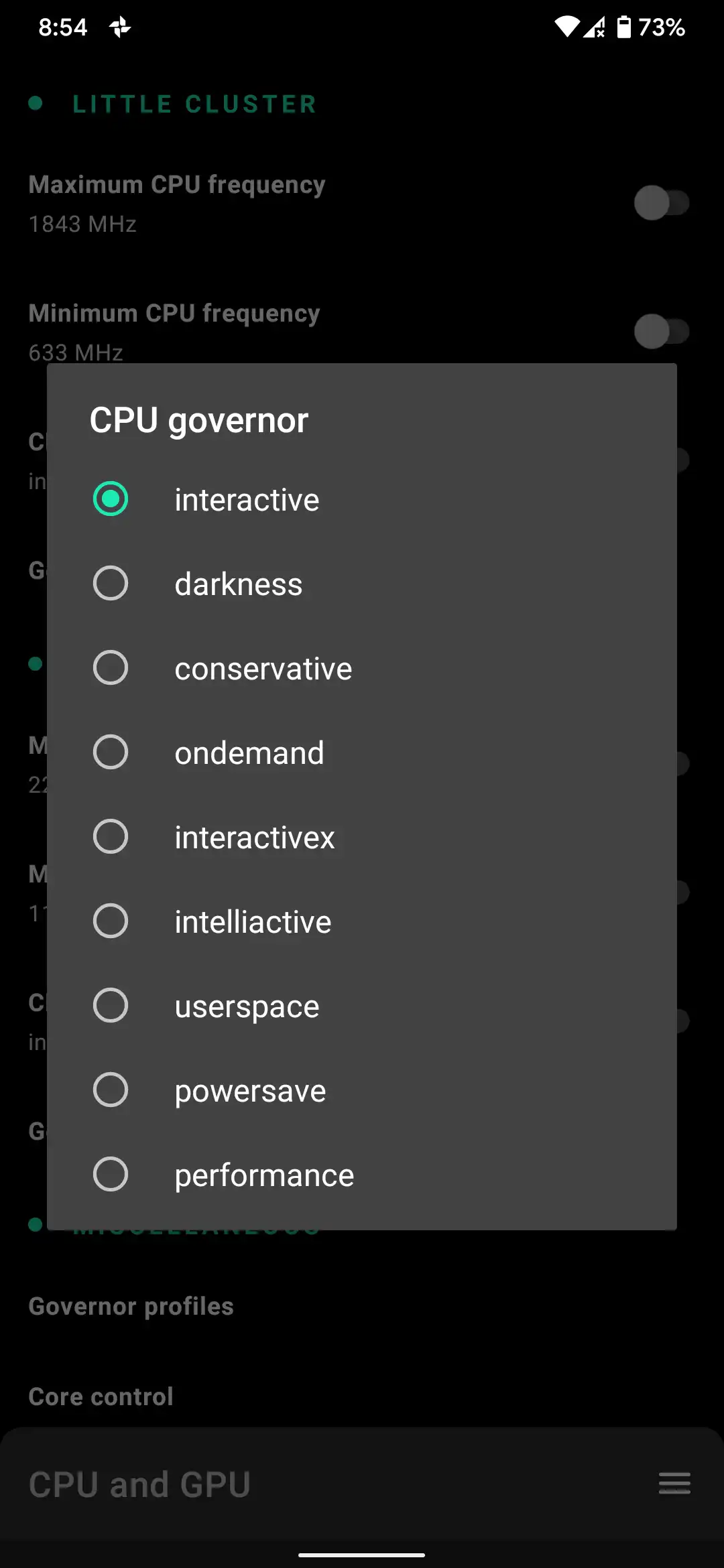Screen dimensions: 724x1568
Task: Open Core control setting
Action: (x=101, y=1396)
